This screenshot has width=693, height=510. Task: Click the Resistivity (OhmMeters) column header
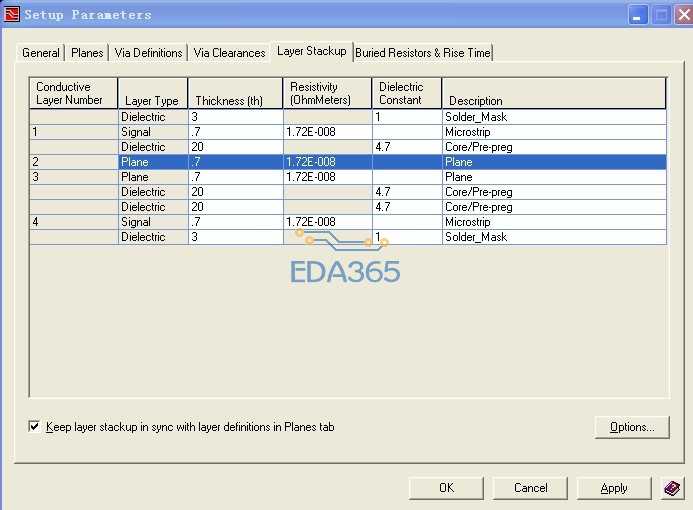point(327,93)
